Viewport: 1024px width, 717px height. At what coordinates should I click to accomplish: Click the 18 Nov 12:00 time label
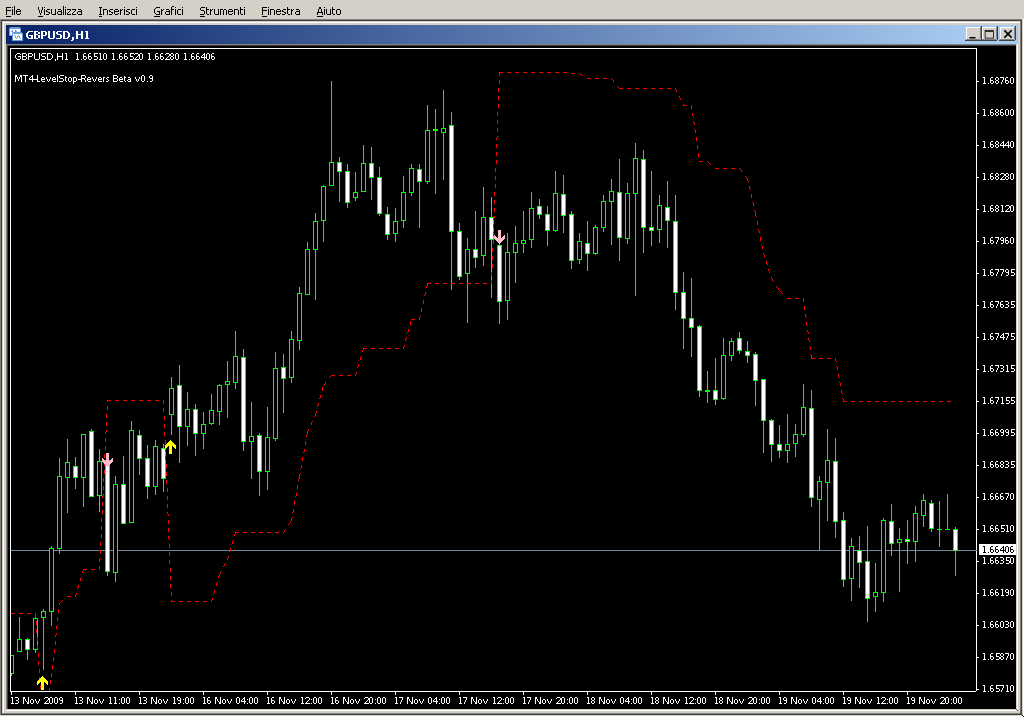(x=678, y=701)
